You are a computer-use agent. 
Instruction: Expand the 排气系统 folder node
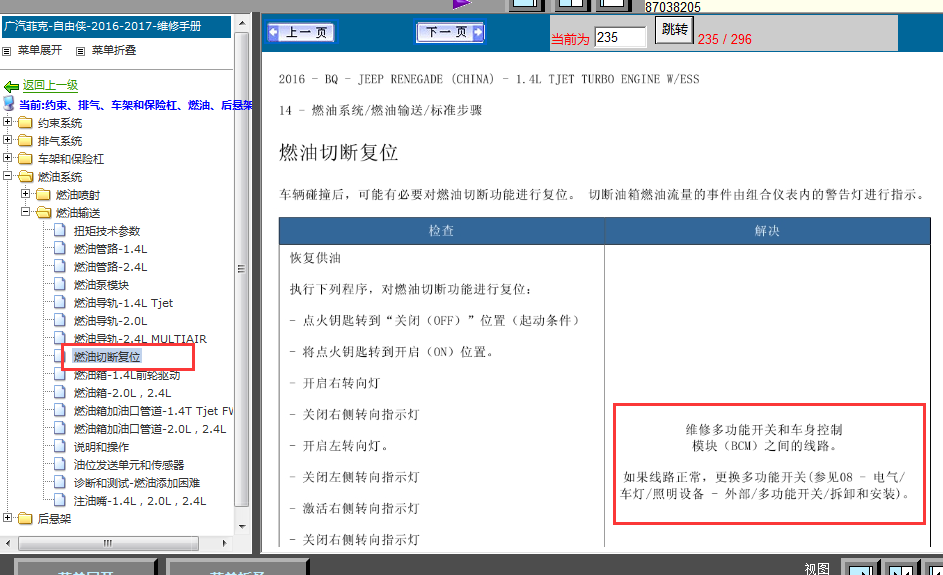pos(7,140)
